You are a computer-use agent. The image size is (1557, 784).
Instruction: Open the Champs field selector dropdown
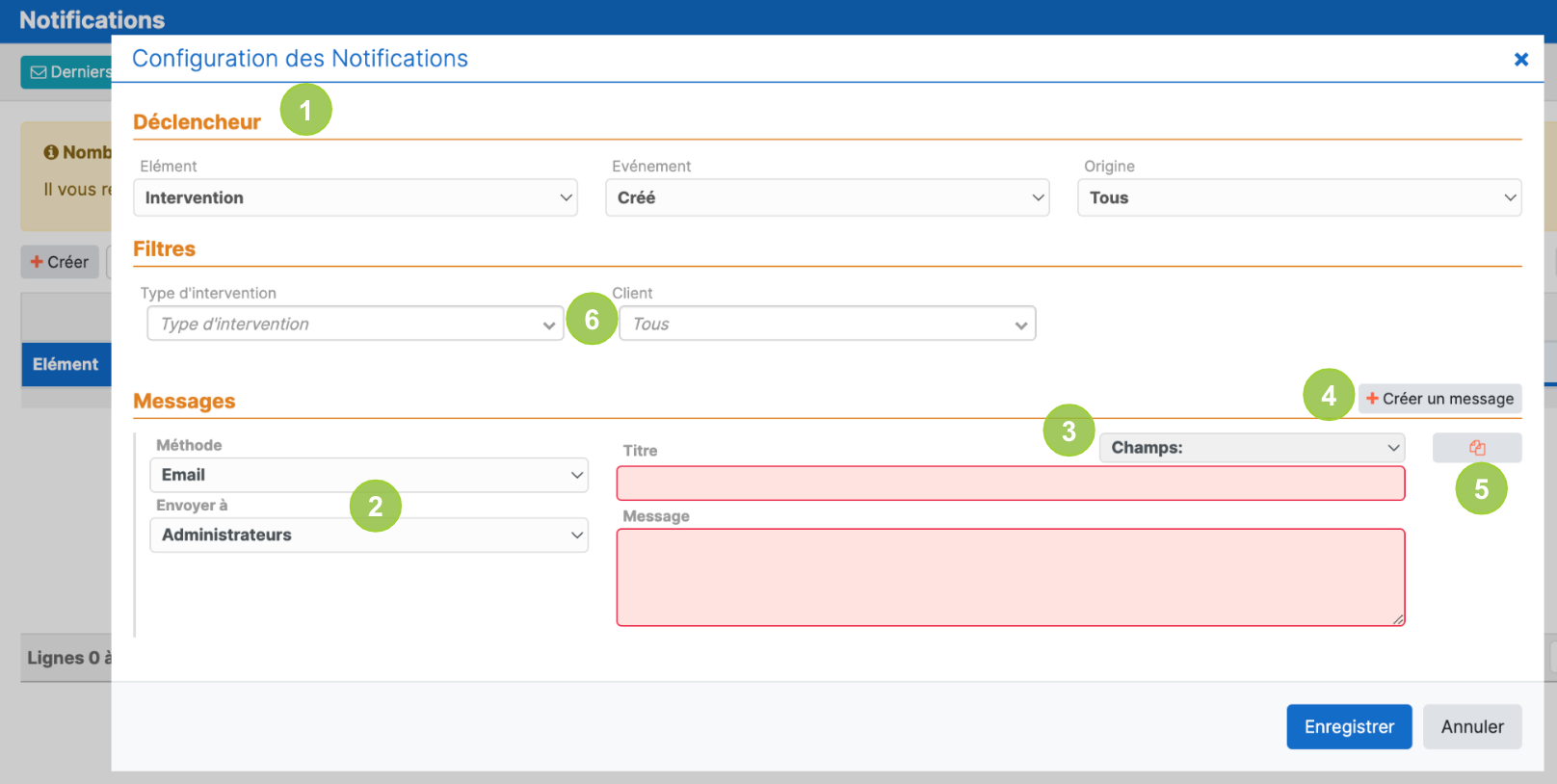(1252, 448)
